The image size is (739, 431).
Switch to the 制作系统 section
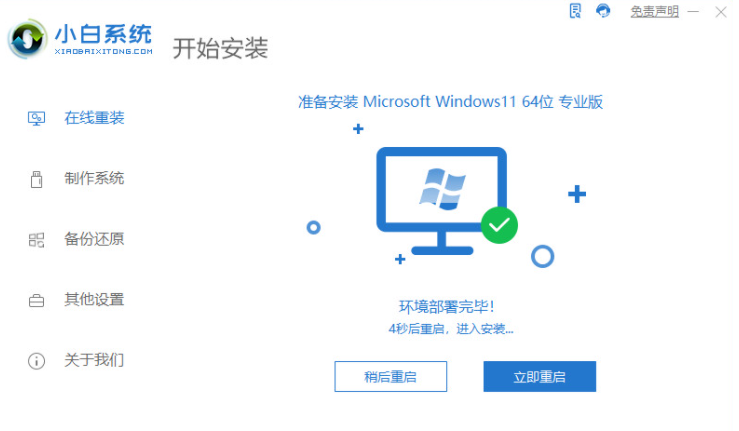(x=94, y=178)
